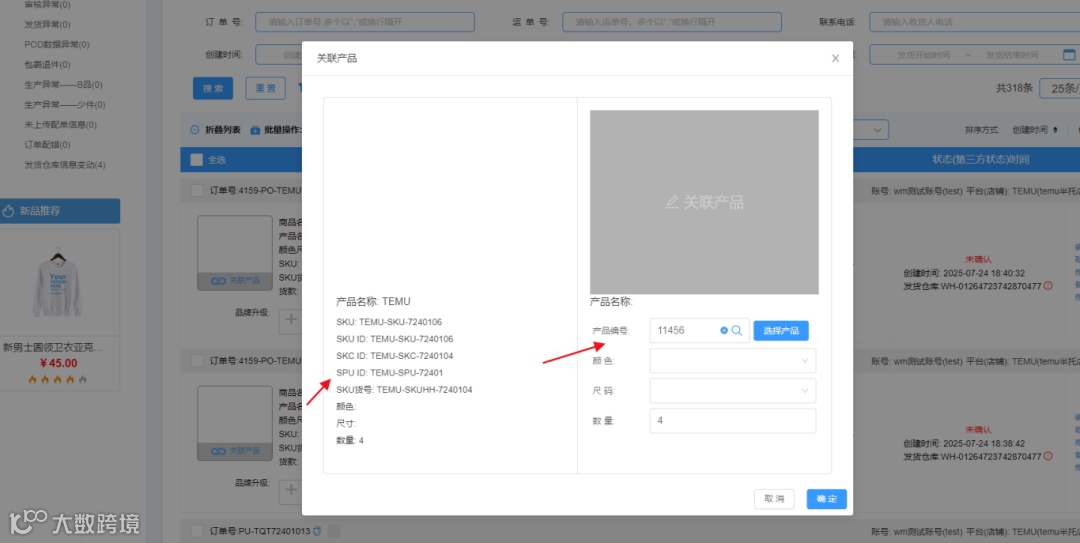Close the 关联产品 dialog with the X
This screenshot has height=543, width=1080.
point(835,59)
